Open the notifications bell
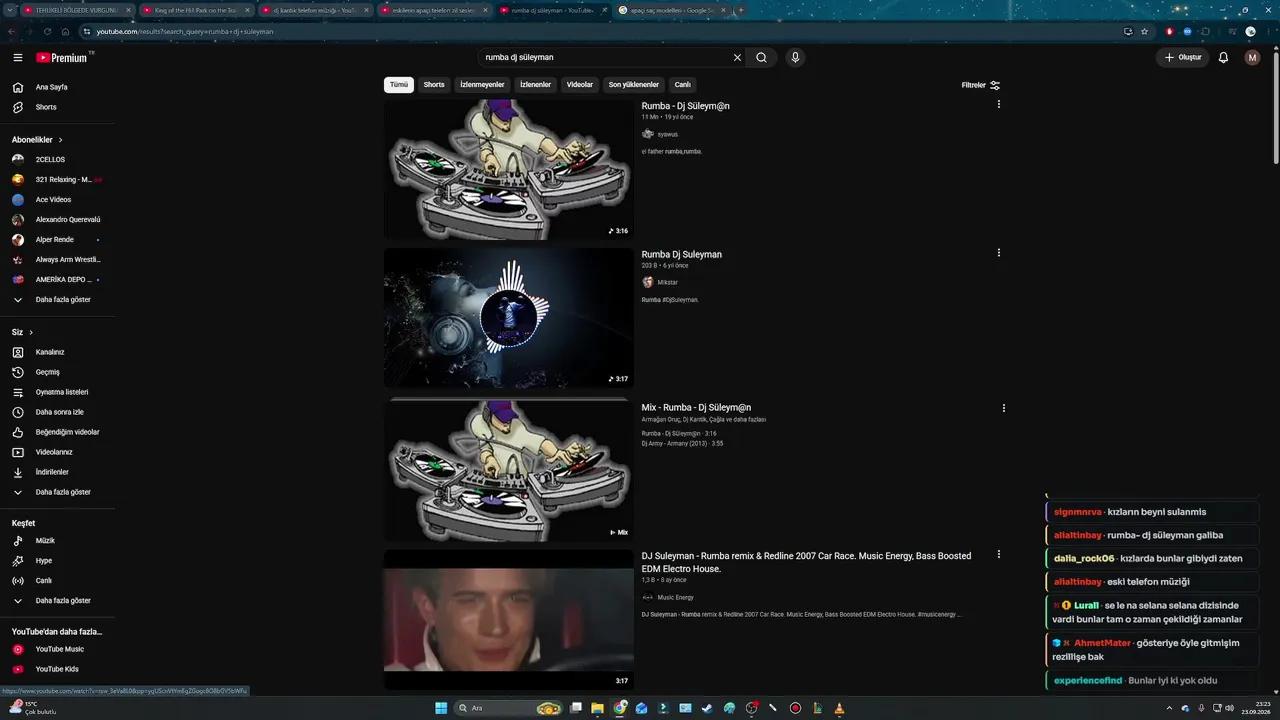Viewport: 1280px width, 720px height. click(x=1223, y=58)
